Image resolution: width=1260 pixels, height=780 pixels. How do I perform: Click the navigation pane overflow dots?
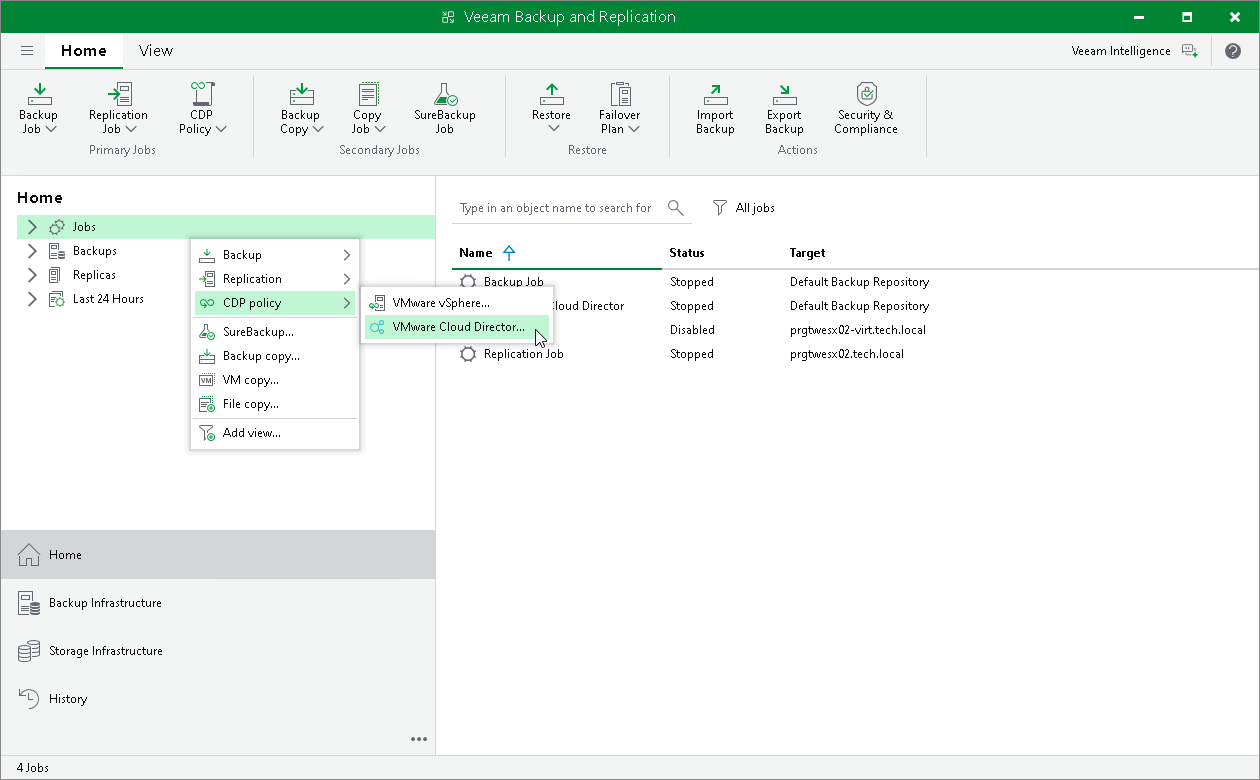(x=419, y=739)
